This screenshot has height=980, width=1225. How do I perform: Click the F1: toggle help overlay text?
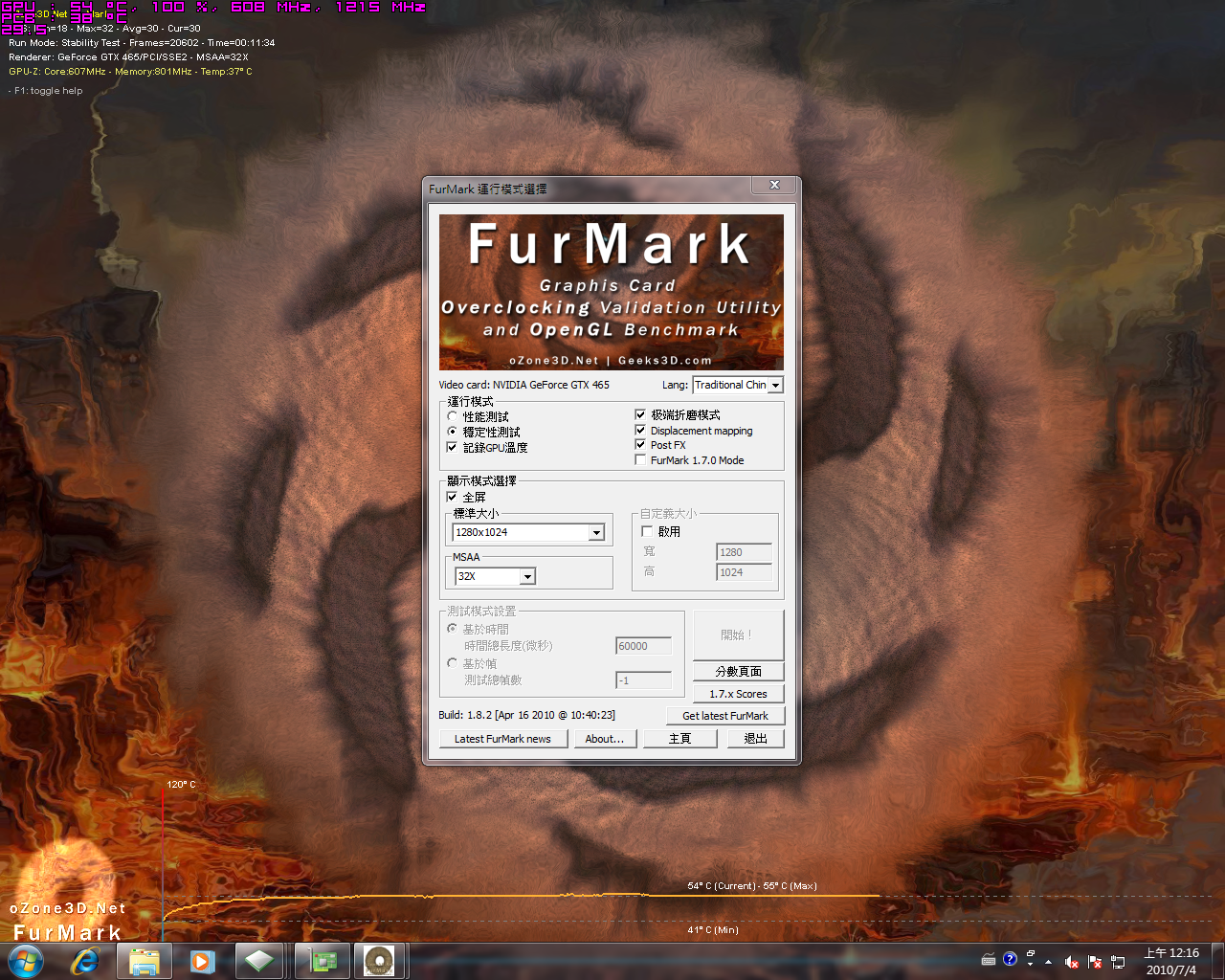48,91
